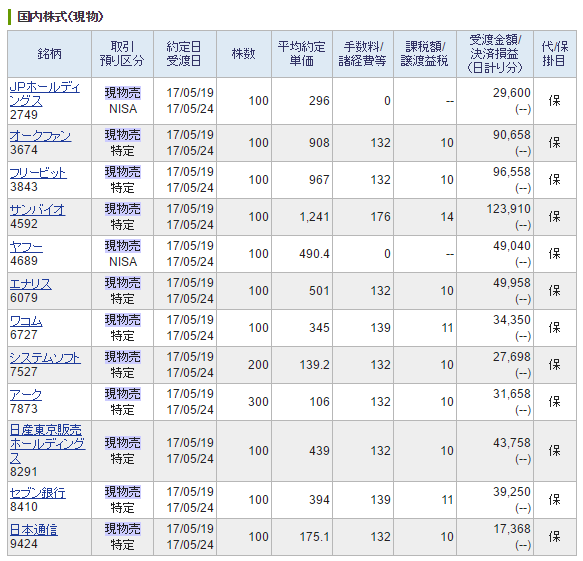Click average price 439 for 日産東京販売
Viewport: 583px width, 561px height.
point(319,451)
